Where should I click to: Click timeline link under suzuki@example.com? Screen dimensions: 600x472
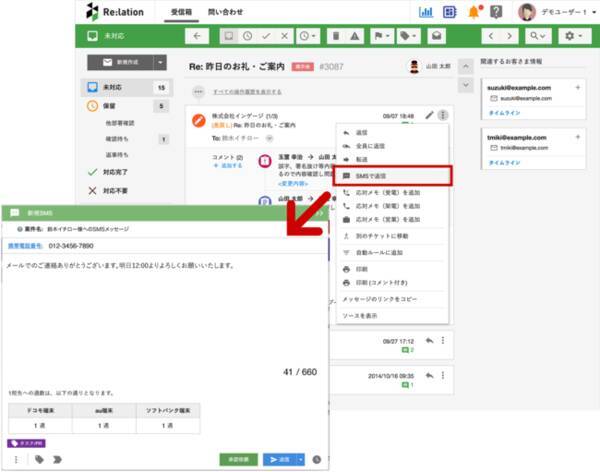click(504, 113)
